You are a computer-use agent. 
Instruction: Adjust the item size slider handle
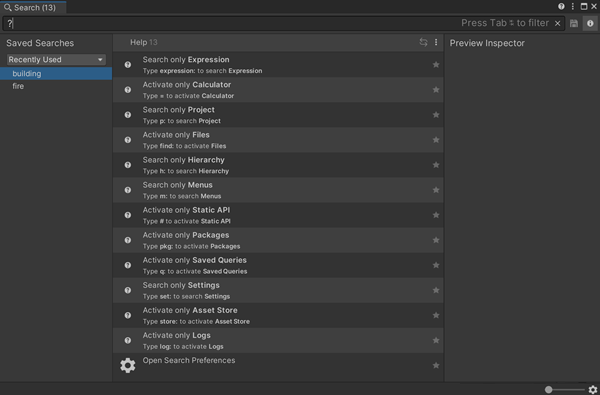click(548, 390)
